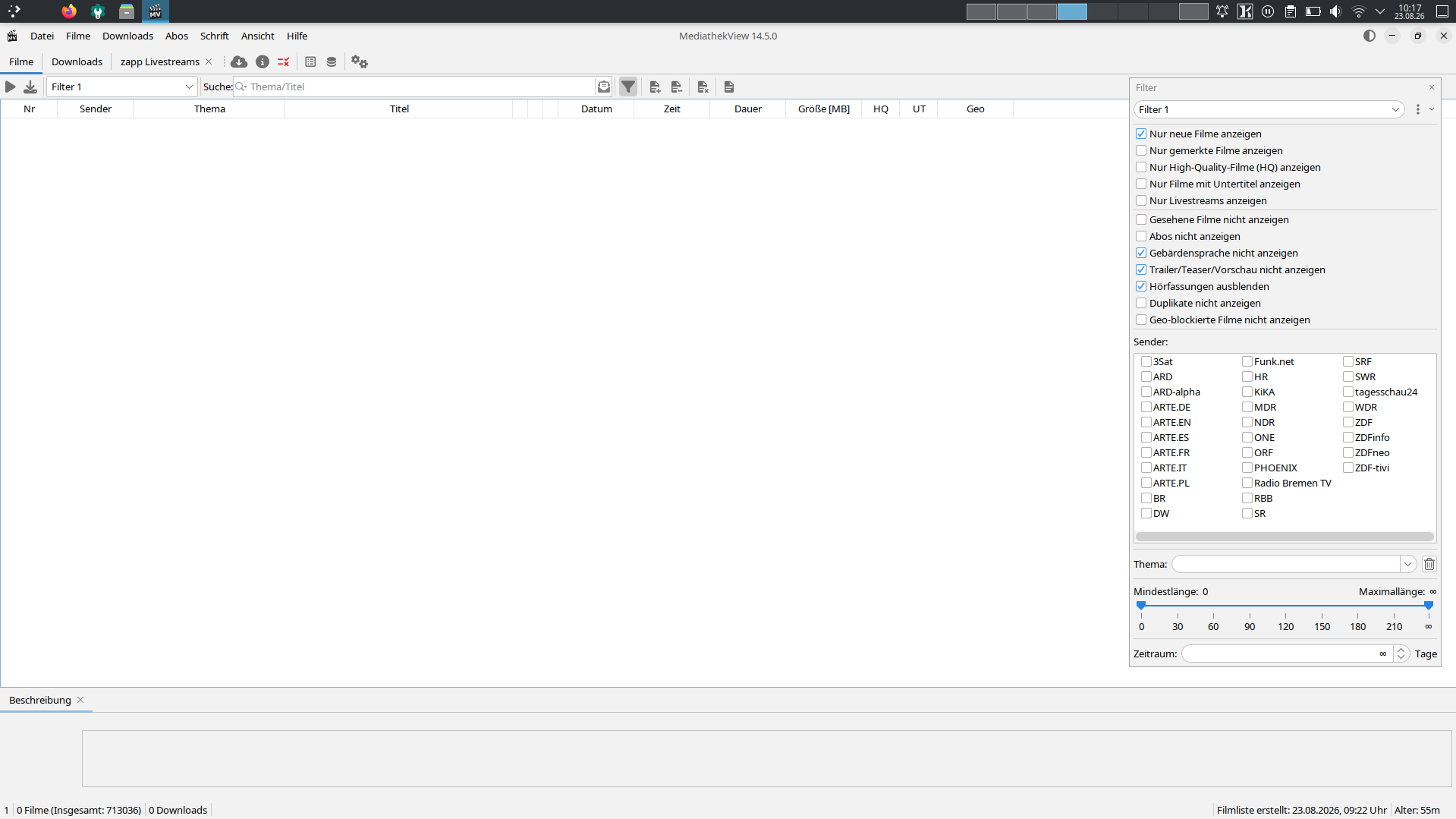Sort table by Titel column
This screenshot has height=819, width=1456.
(x=399, y=109)
